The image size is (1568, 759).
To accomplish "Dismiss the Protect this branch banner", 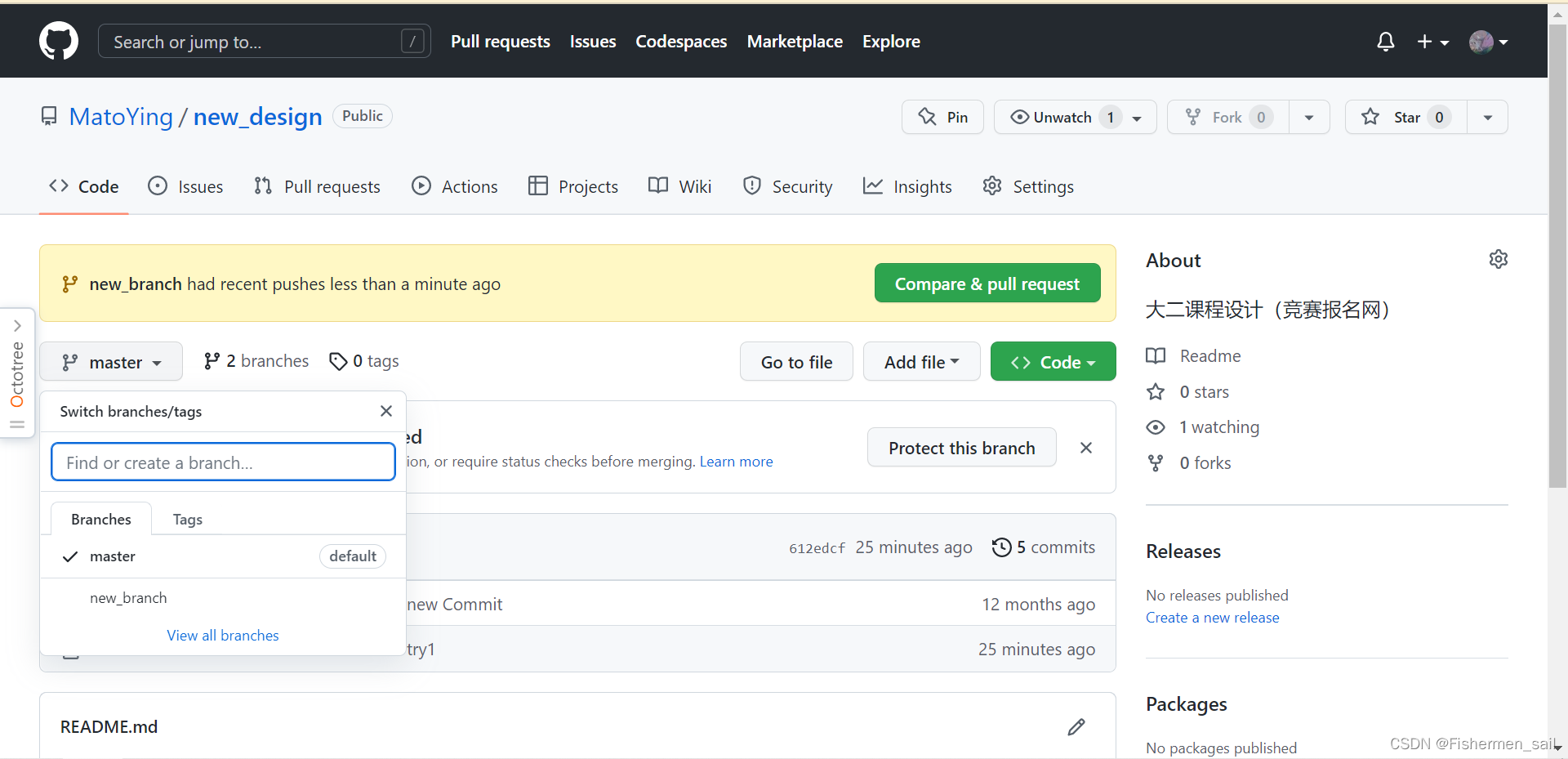I will (x=1086, y=448).
